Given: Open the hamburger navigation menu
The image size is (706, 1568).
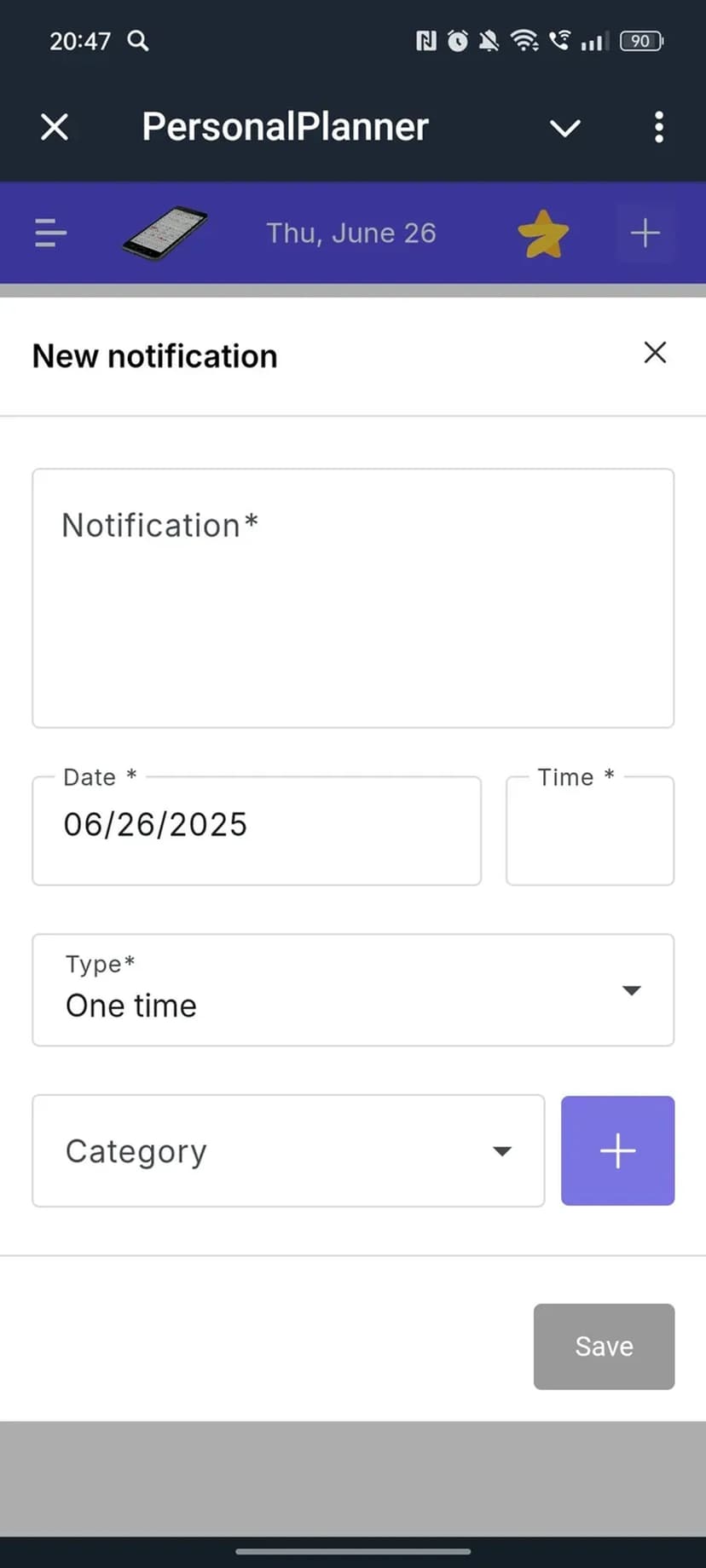Looking at the screenshot, I should click(50, 233).
